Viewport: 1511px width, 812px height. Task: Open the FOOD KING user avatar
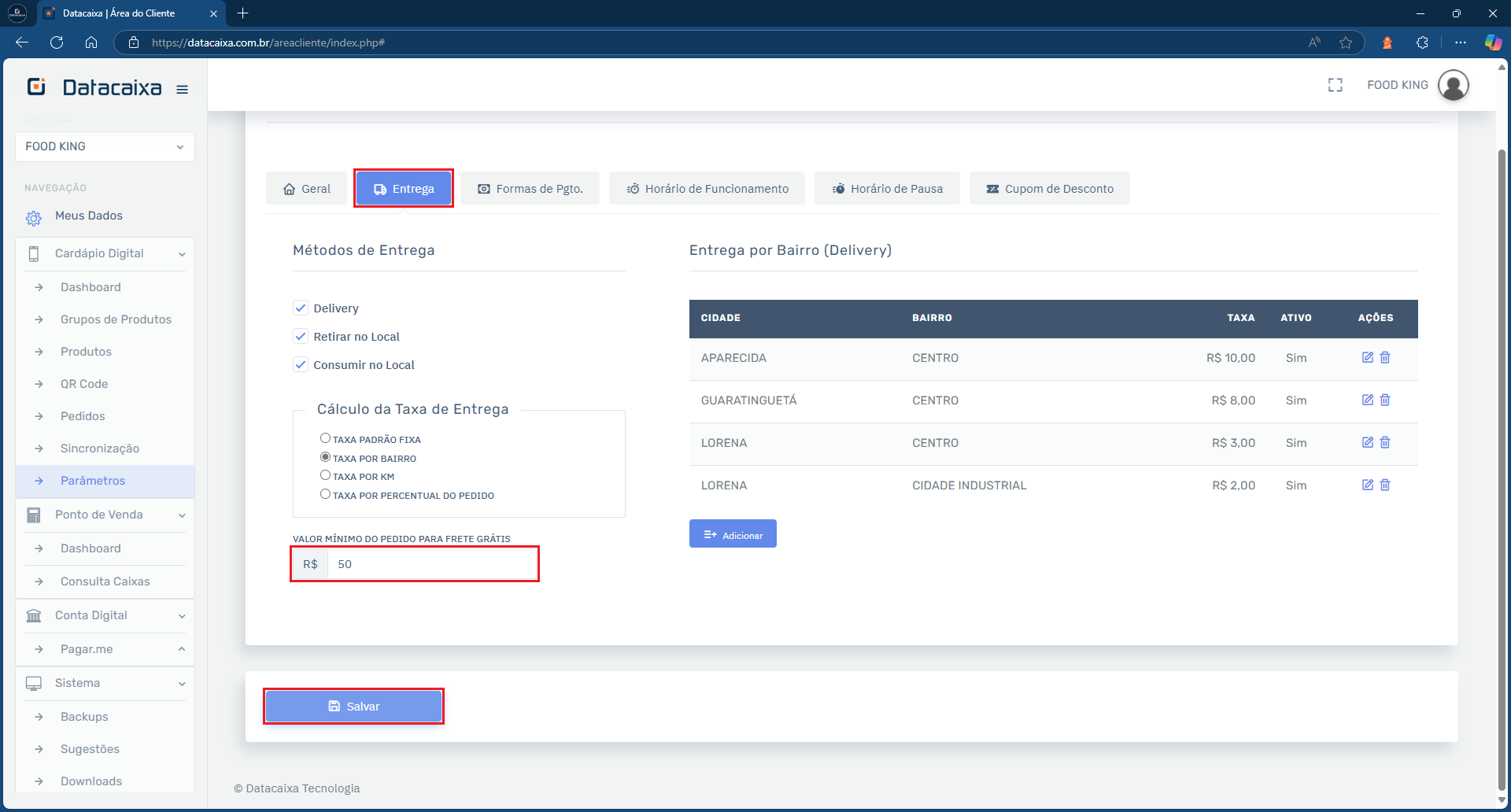(x=1453, y=85)
